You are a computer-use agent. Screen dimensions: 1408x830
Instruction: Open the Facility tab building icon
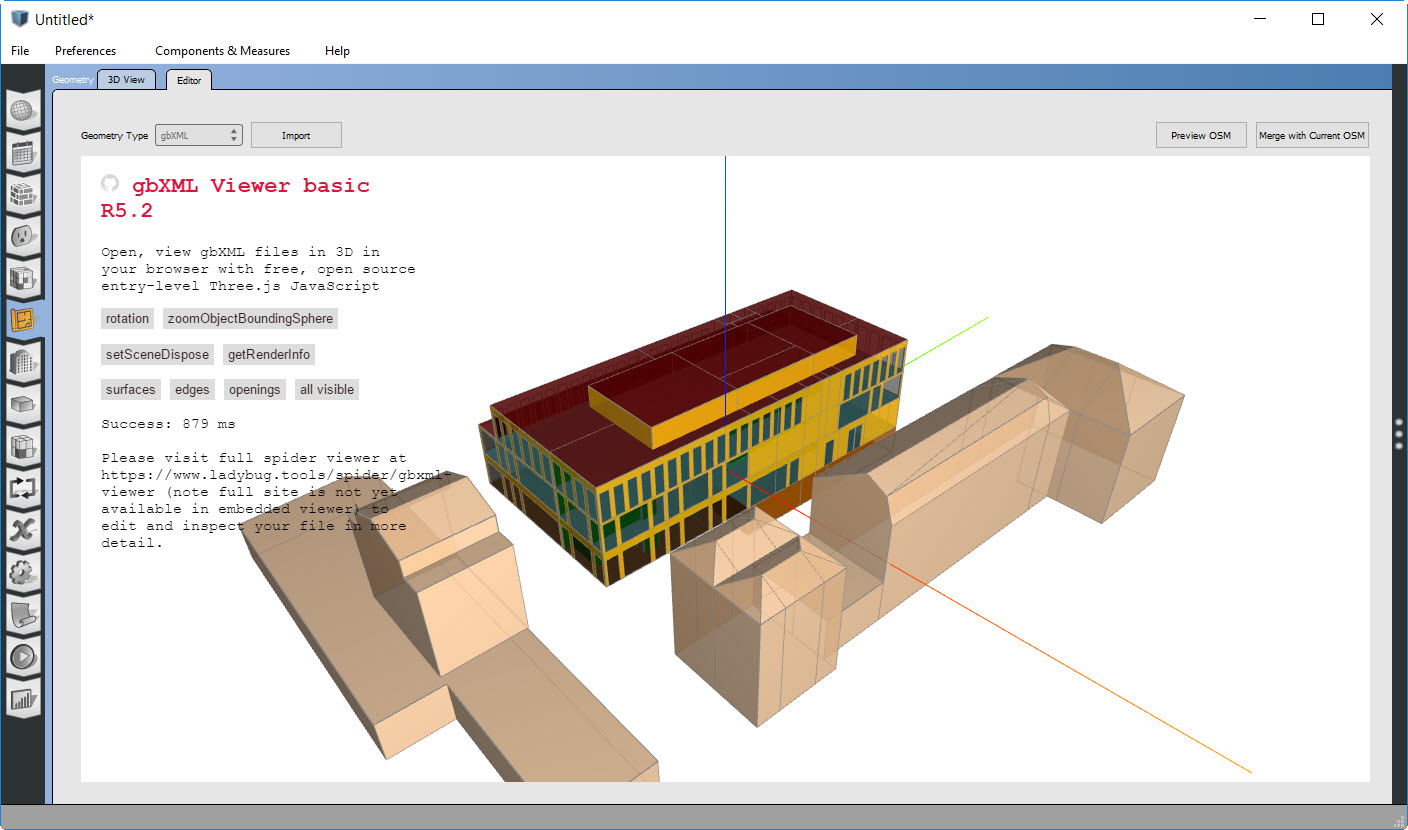[23, 362]
